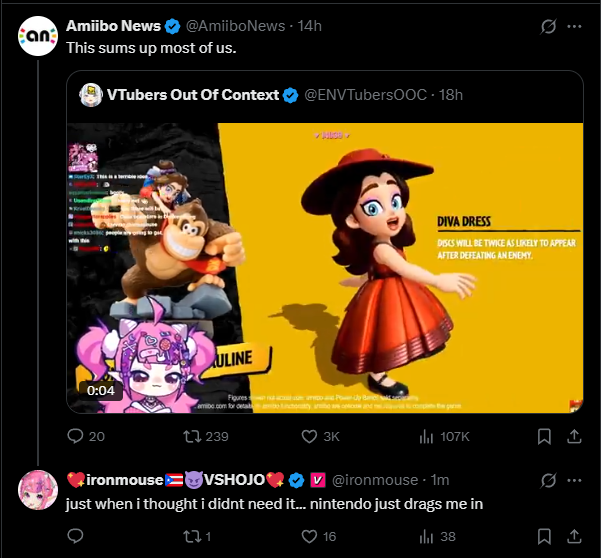Share the Amiibo News tweet

575,436
